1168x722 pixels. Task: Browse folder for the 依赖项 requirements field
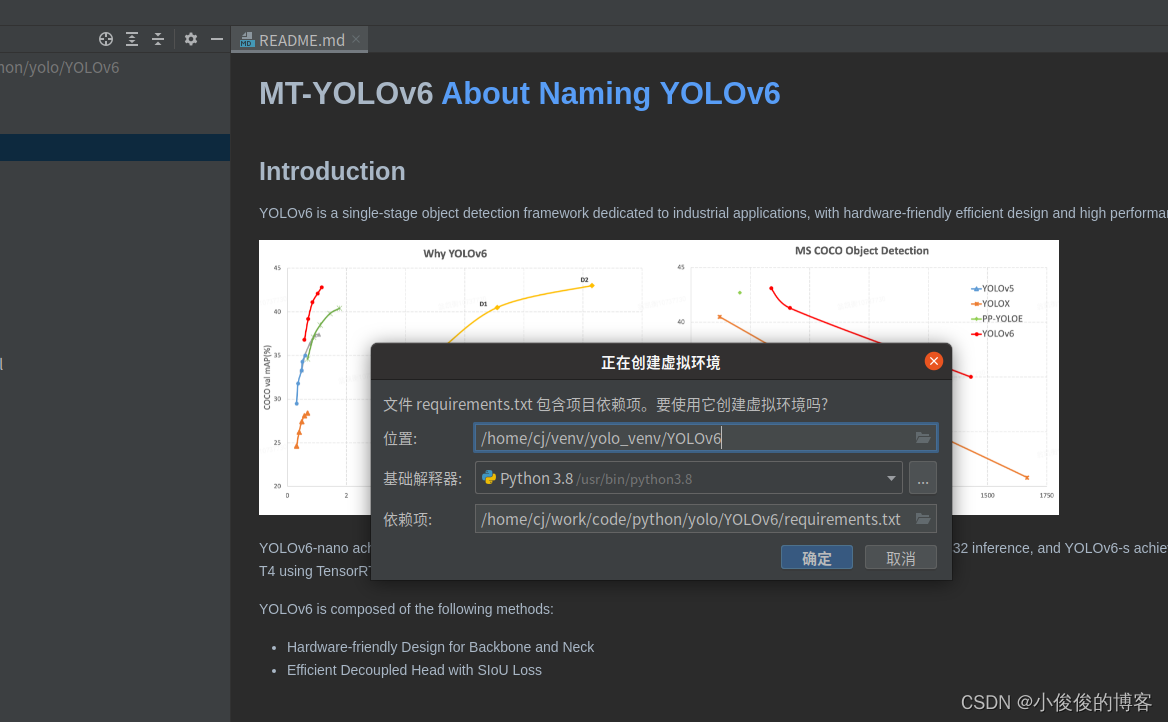(x=923, y=519)
